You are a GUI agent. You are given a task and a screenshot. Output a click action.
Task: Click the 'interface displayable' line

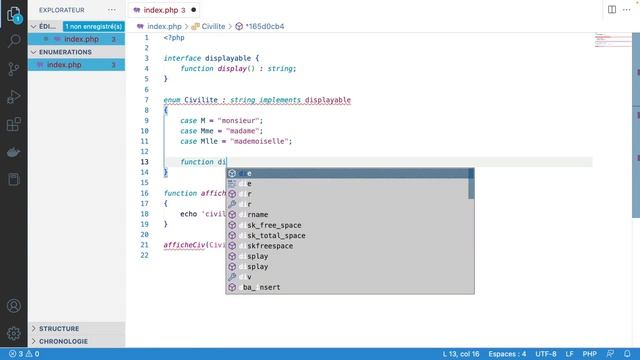[x=211, y=58]
